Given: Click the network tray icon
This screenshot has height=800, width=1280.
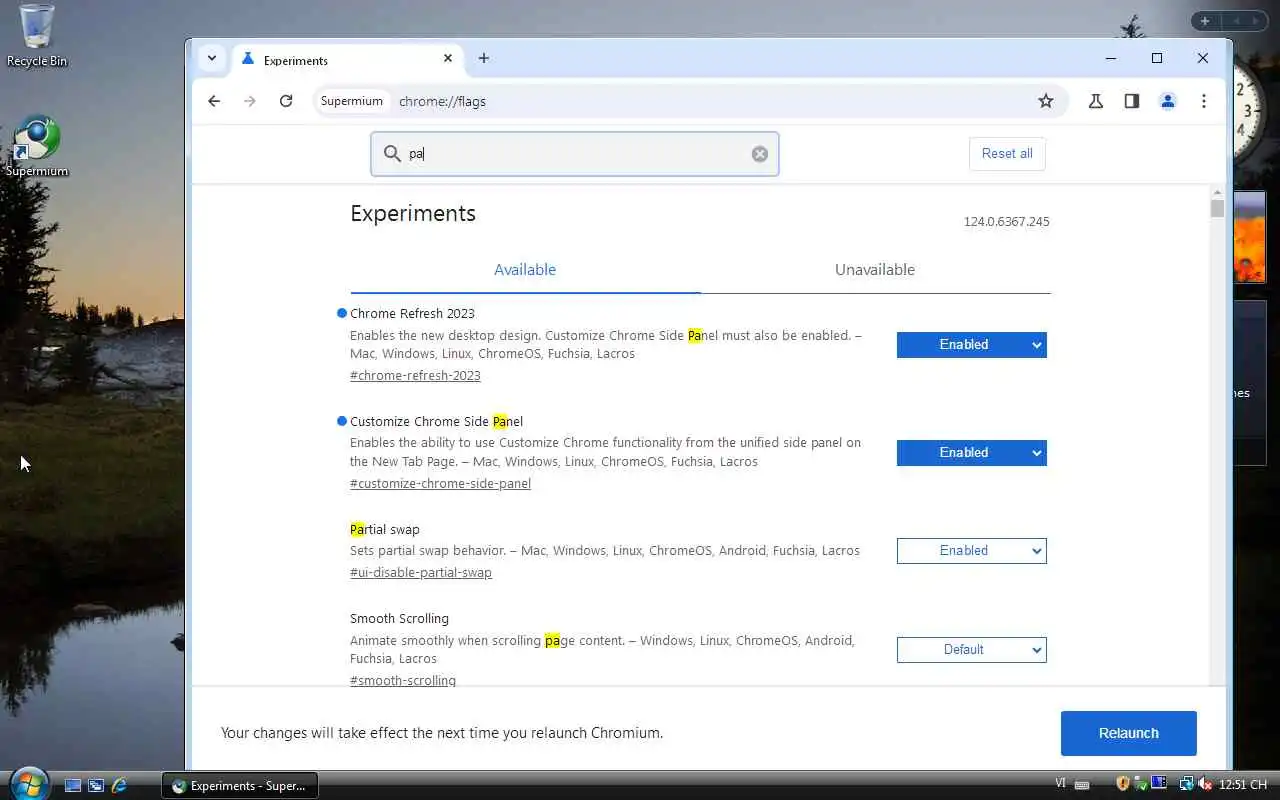Looking at the screenshot, I should [1186, 785].
